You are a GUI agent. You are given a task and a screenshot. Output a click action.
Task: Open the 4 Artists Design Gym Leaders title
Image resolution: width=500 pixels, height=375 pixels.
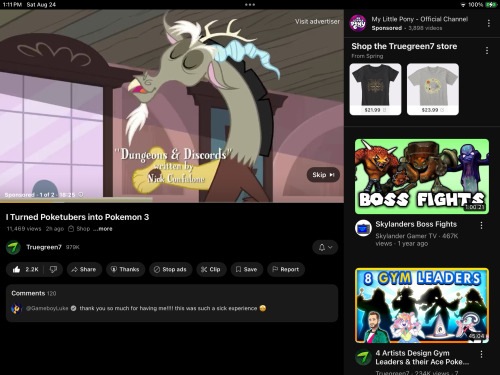[422, 357]
